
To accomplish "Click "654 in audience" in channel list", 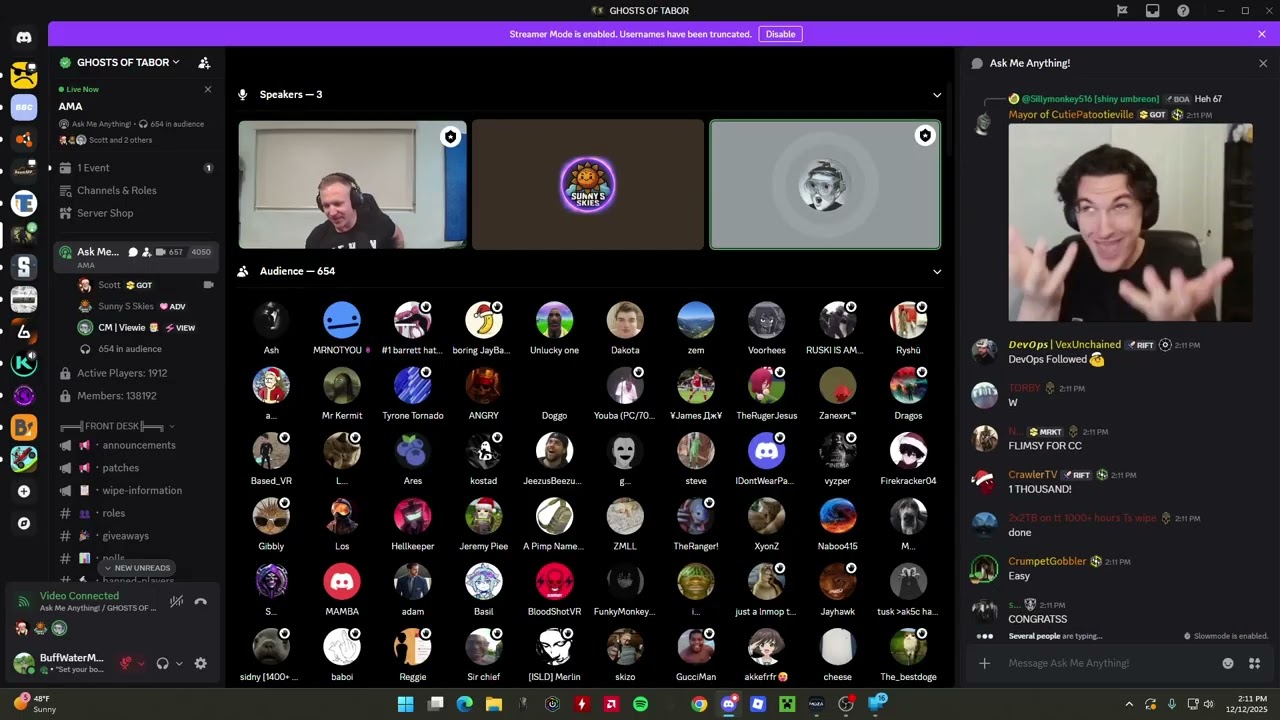I will pos(130,349).
